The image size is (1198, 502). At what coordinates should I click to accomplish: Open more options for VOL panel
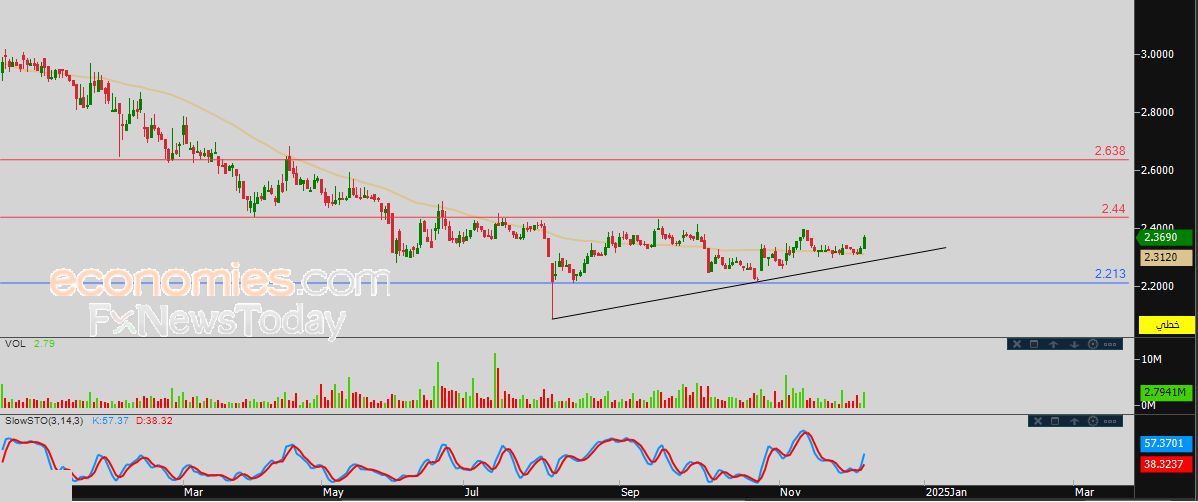coord(1110,345)
